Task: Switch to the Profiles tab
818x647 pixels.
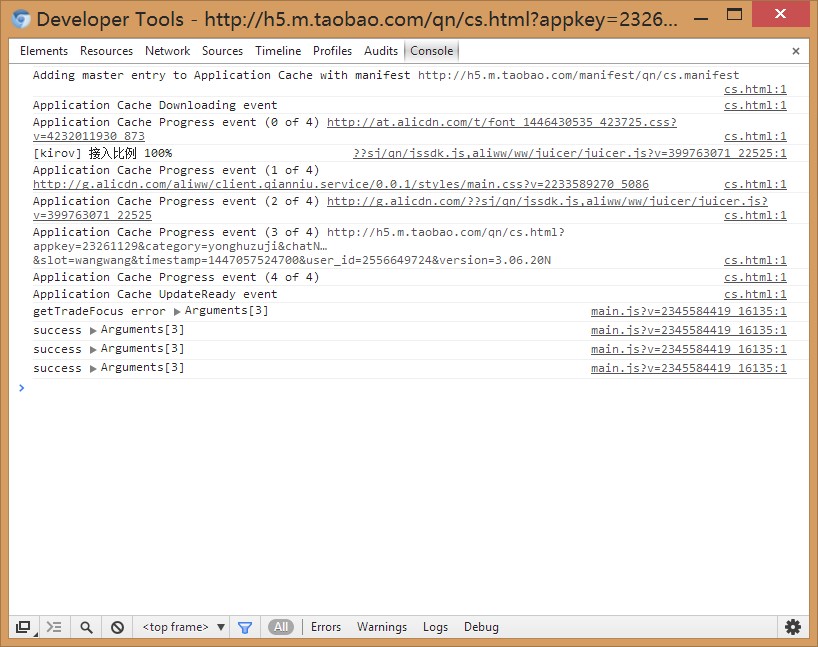Action: tap(332, 51)
